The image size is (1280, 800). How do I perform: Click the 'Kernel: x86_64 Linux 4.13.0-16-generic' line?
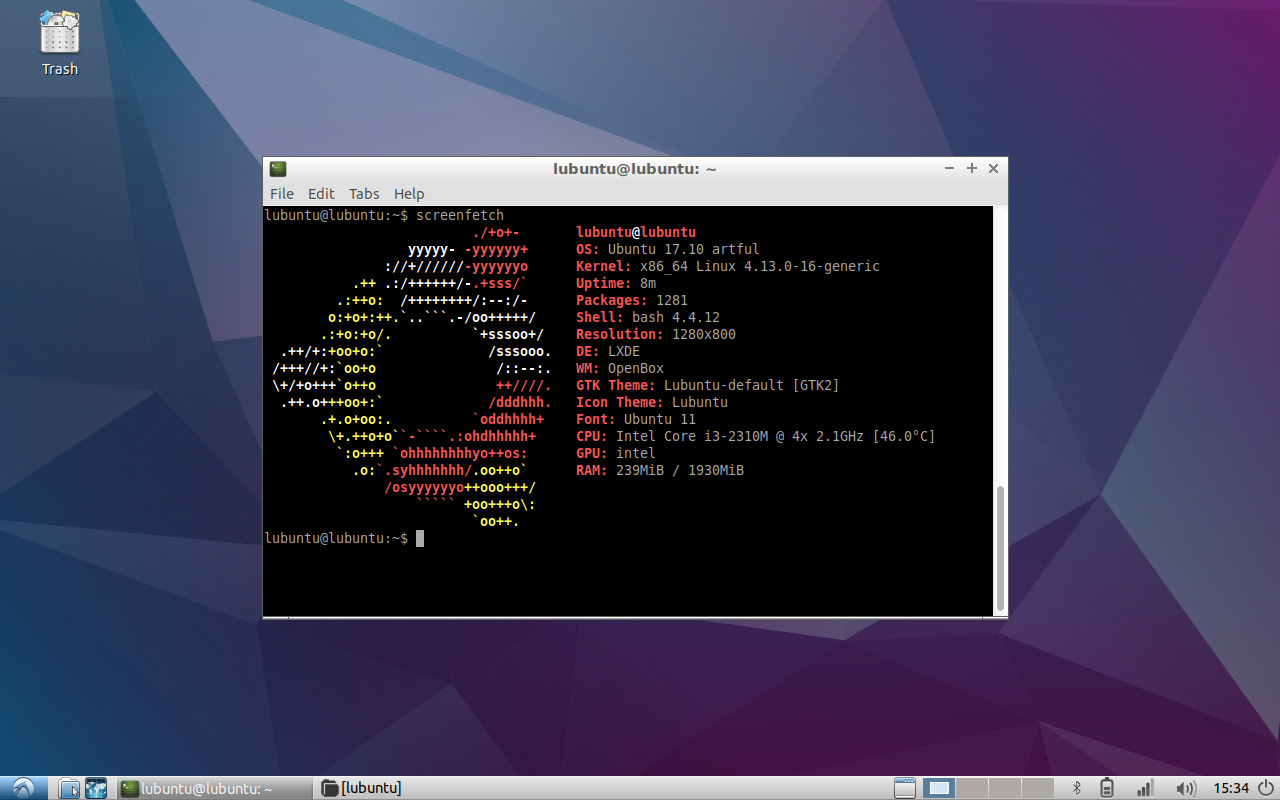pyautogui.click(x=728, y=267)
